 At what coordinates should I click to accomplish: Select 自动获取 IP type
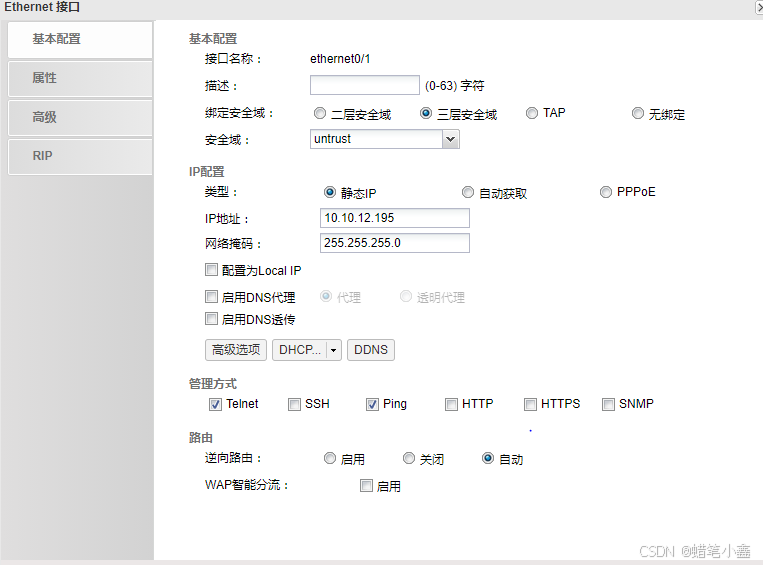tap(468, 192)
